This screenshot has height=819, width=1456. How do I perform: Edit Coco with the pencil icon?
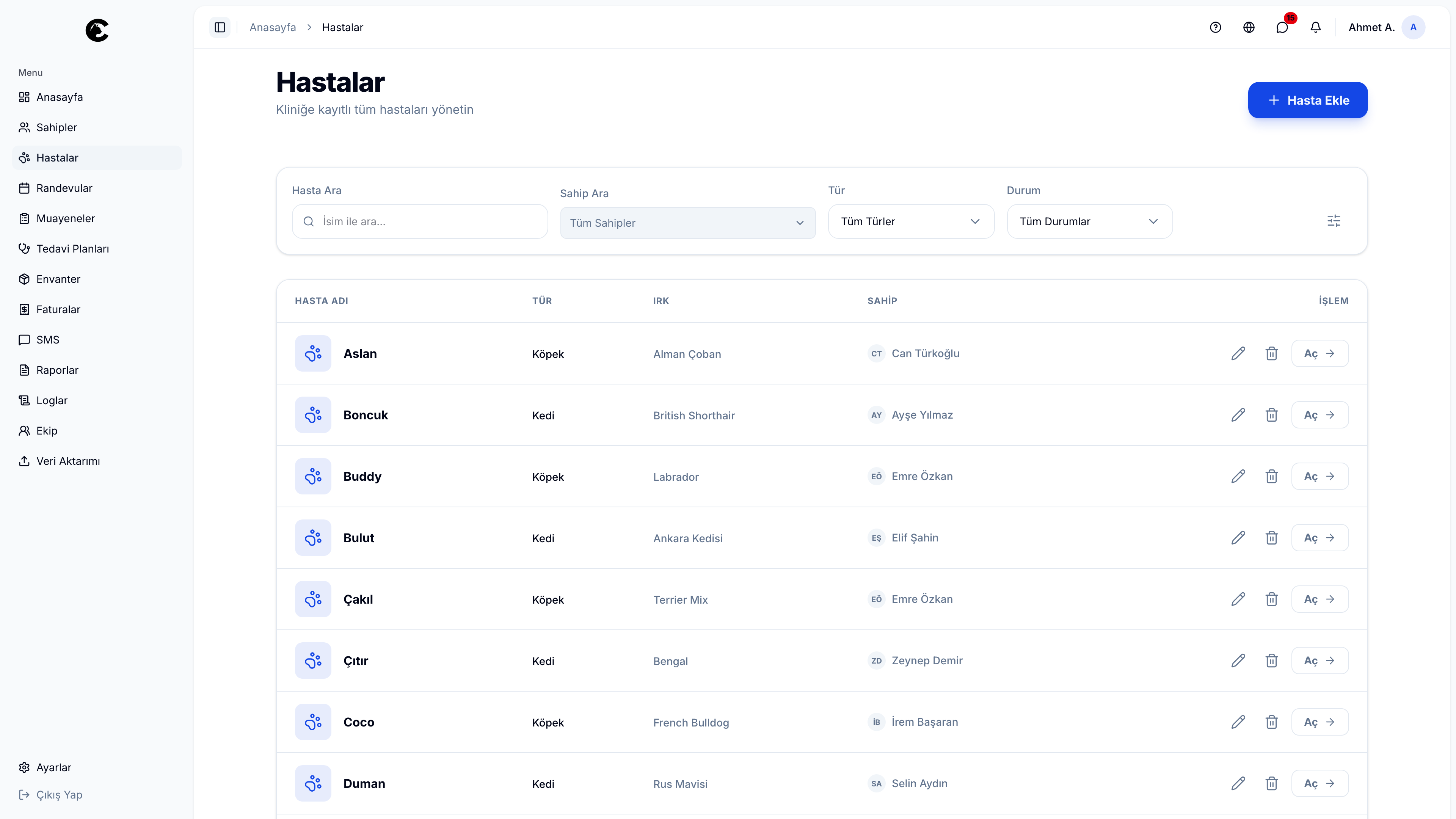point(1238,722)
